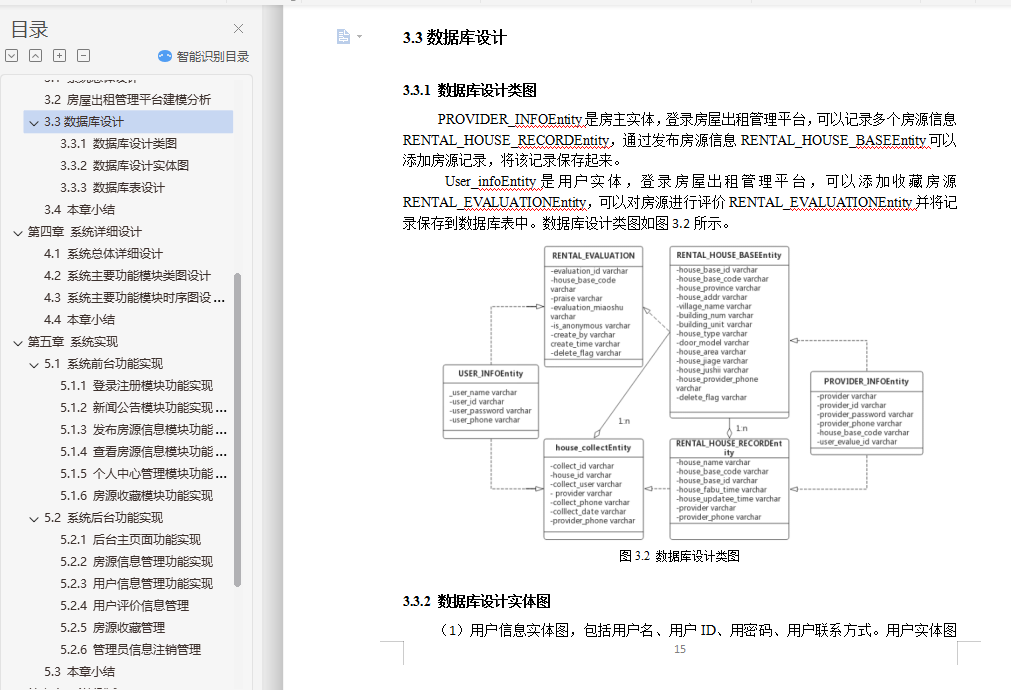Go to 5.1.6 房源收藏模块功能实现
Viewport: 1011px width, 690px height.
tap(136, 495)
